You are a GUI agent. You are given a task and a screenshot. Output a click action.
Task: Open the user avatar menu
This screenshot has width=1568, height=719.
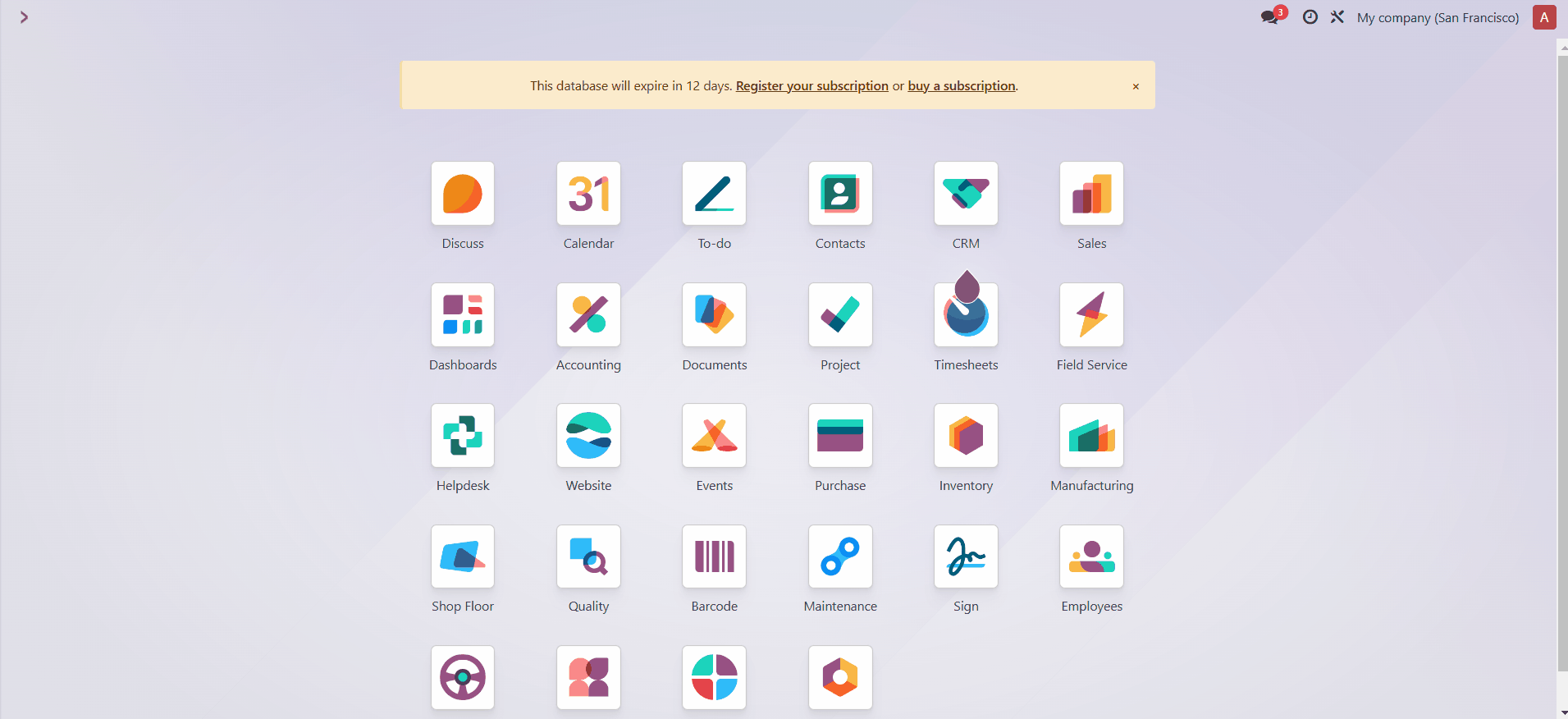(1544, 17)
